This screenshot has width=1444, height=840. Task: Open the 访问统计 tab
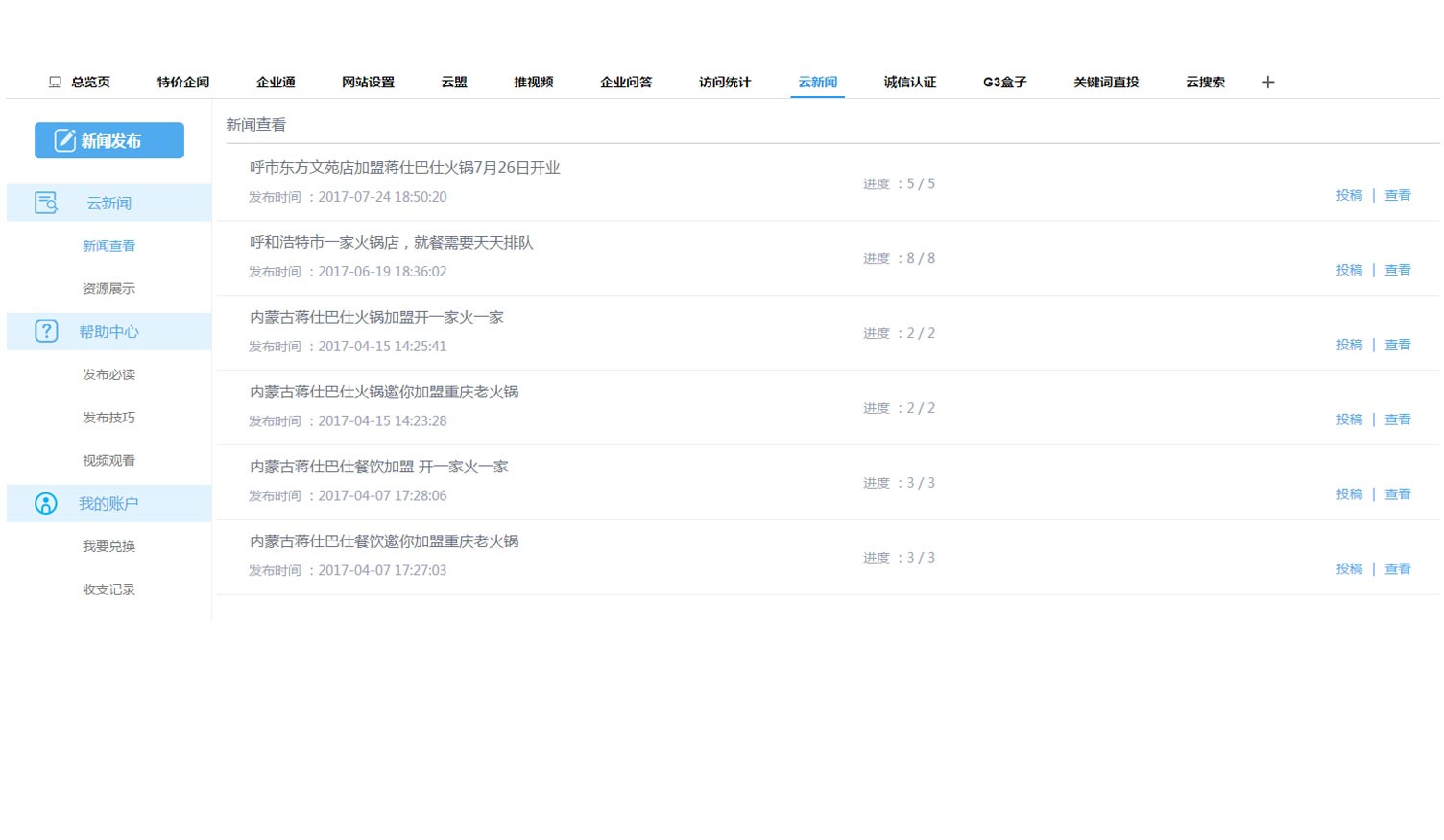click(x=725, y=83)
